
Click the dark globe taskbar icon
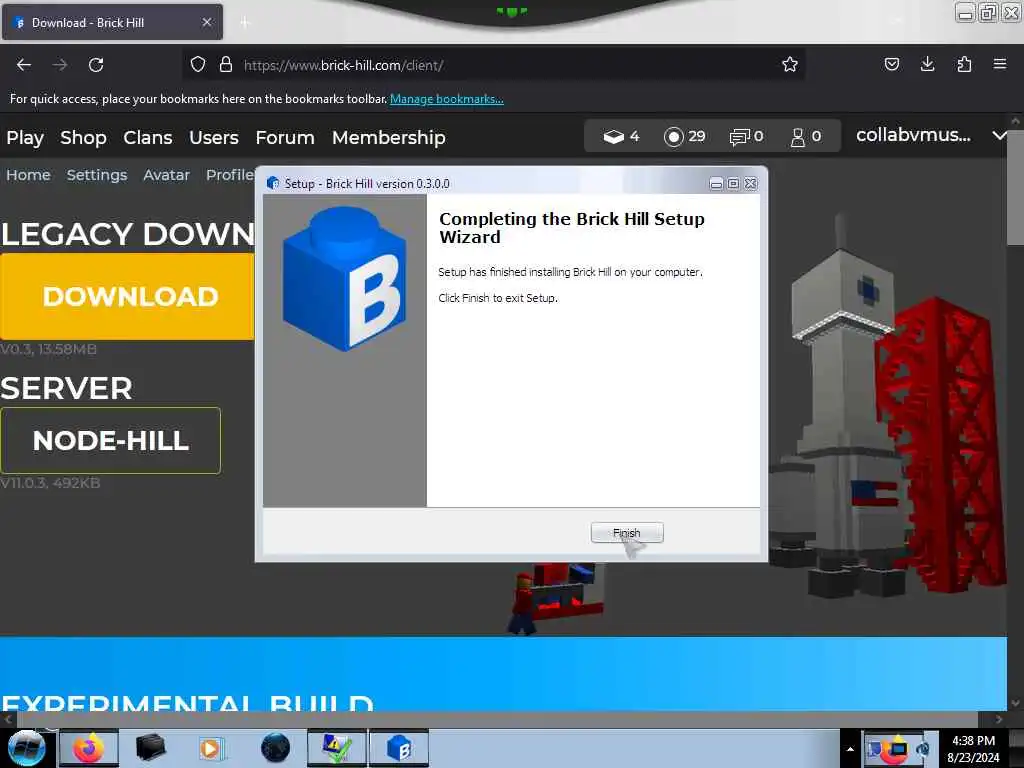click(x=275, y=748)
